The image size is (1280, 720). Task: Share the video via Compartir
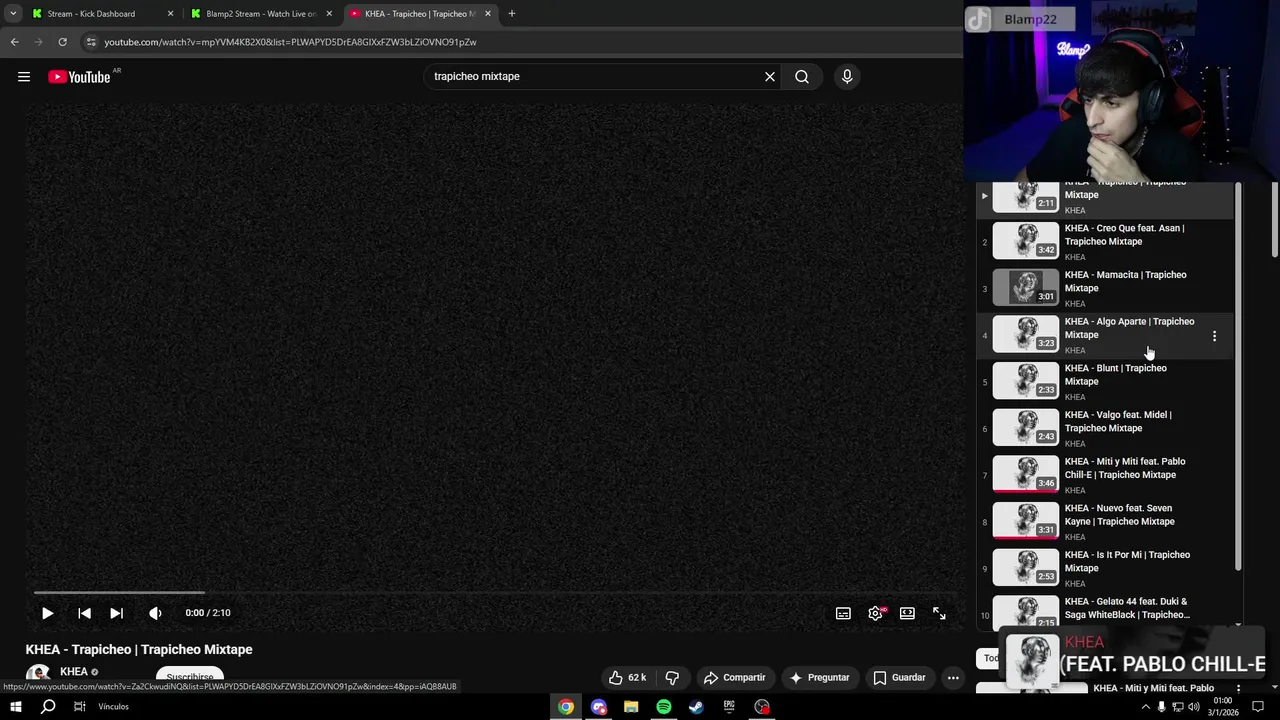click(735, 677)
